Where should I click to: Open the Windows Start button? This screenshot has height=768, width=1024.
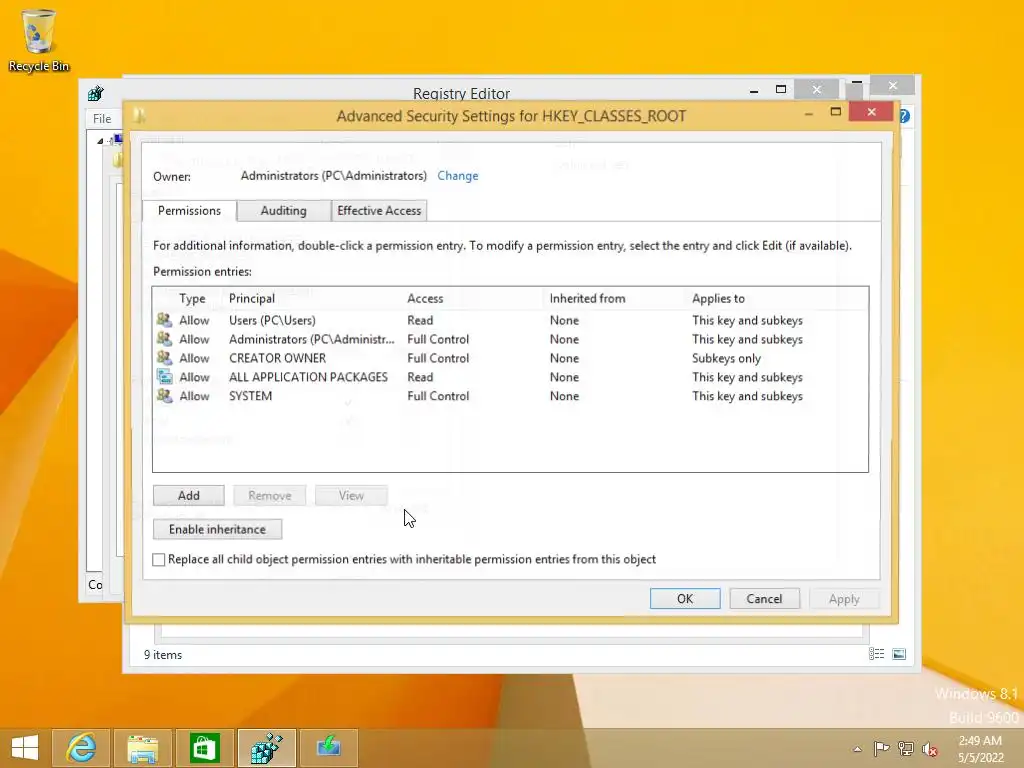(25, 748)
